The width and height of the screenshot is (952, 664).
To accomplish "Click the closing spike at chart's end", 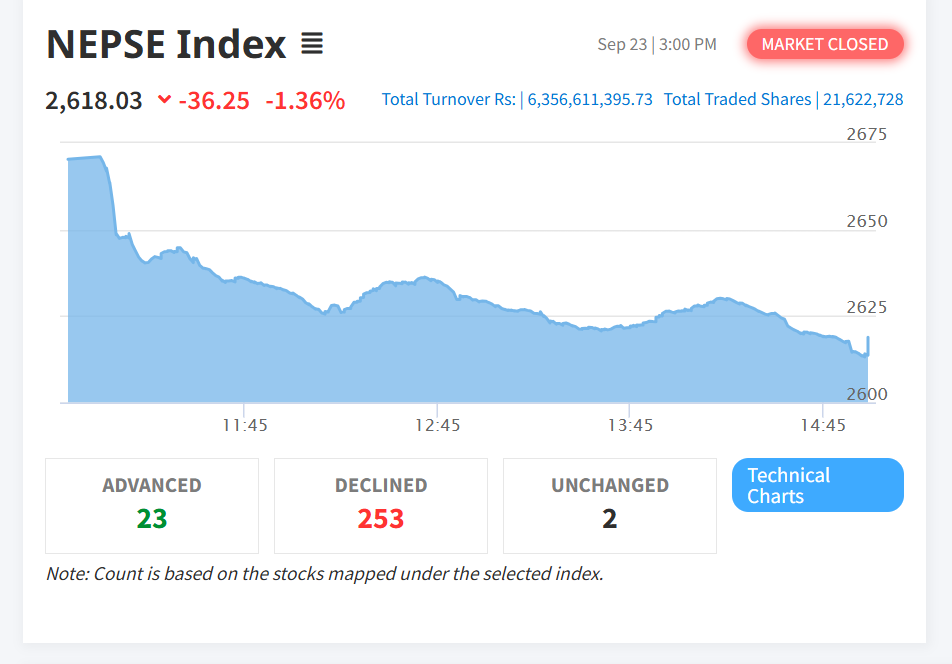I will [x=868, y=346].
